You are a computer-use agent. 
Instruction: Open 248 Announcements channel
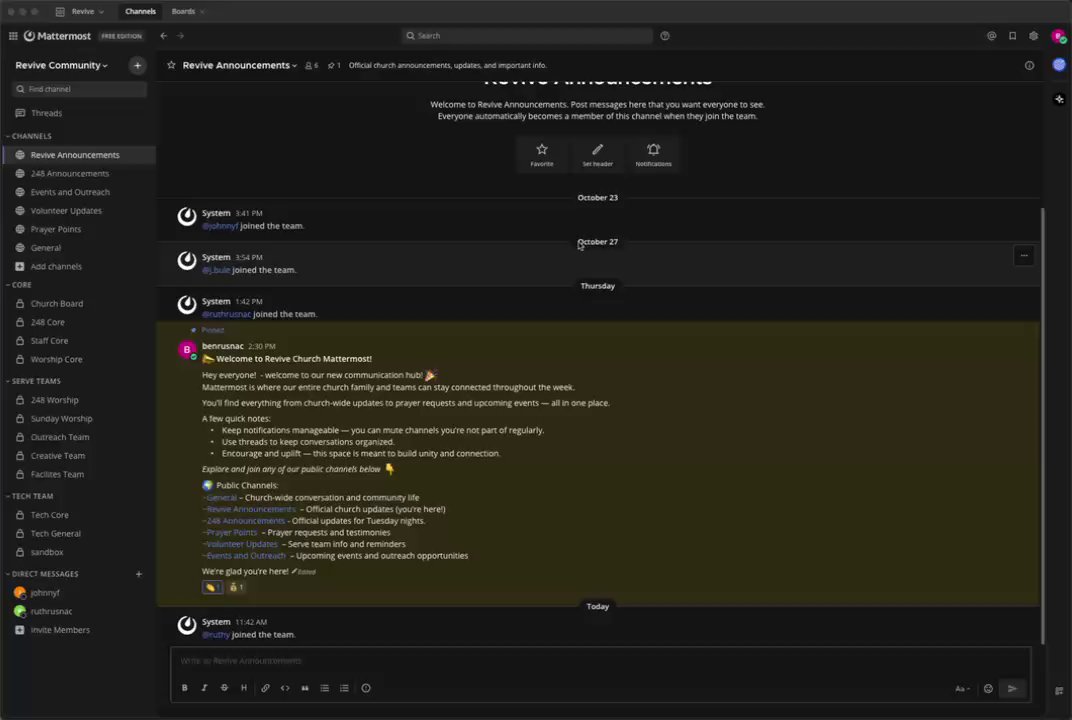pos(79,174)
